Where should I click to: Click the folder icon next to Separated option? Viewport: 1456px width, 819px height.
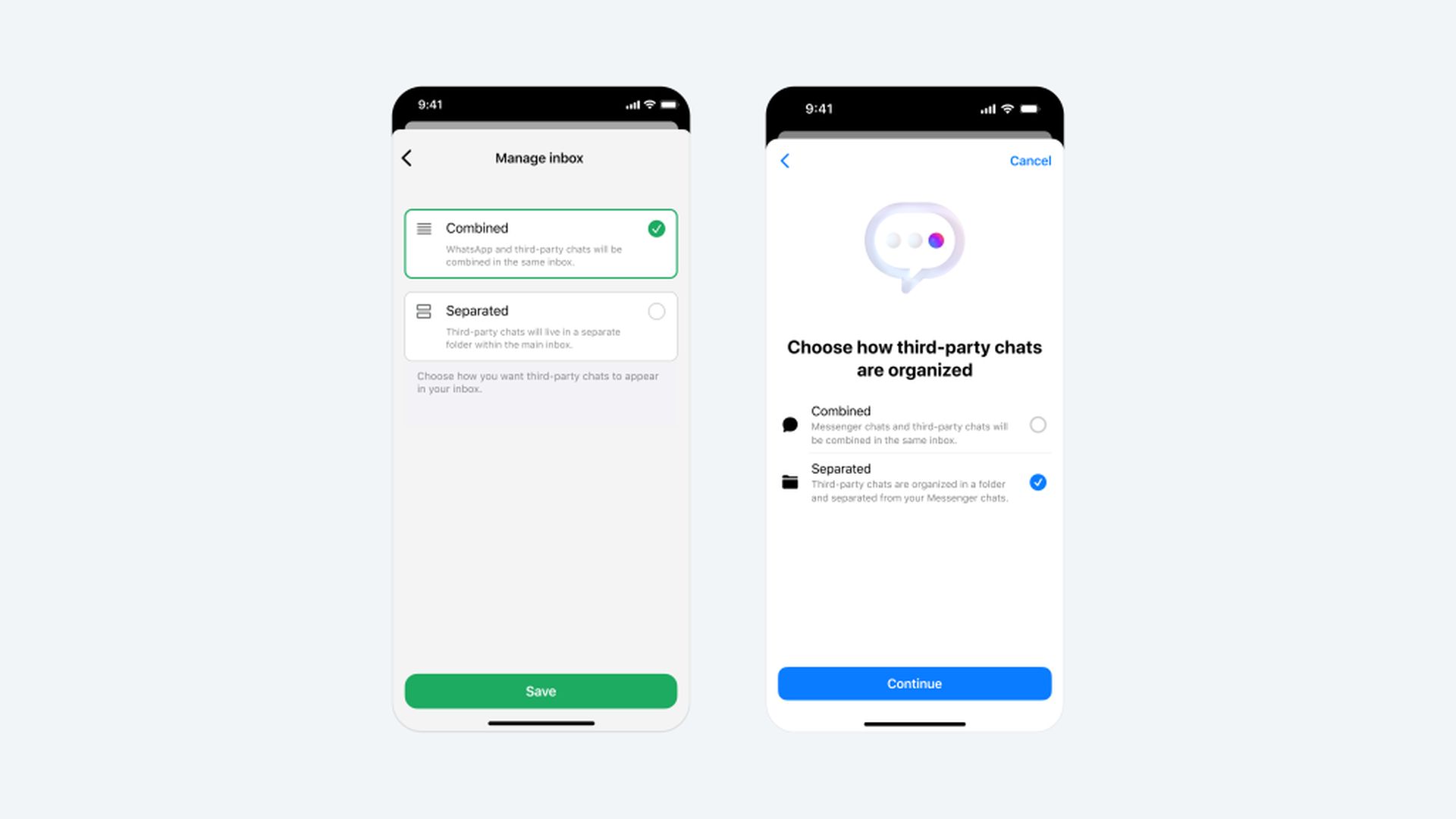pyautogui.click(x=790, y=482)
